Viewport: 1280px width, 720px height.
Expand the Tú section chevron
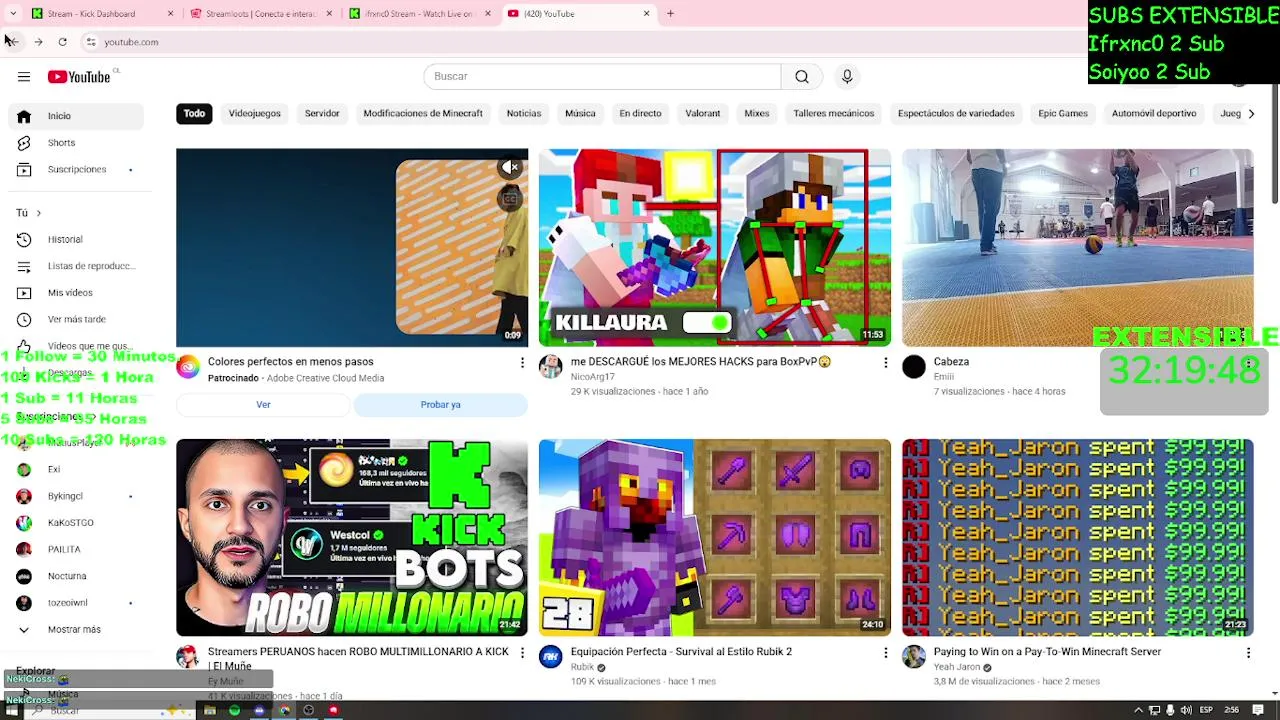pyautogui.click(x=38, y=213)
